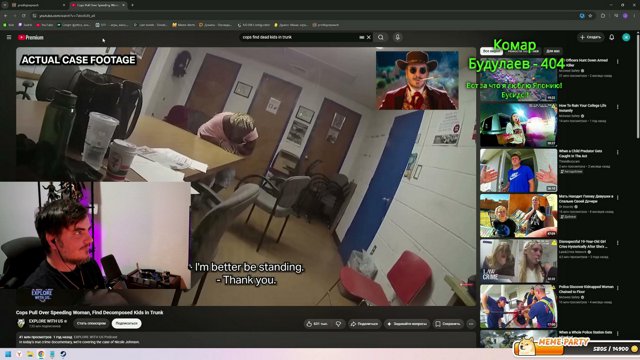Click the Create button with plus icon
The height and width of the screenshot is (360, 640).
pyautogui.click(x=591, y=37)
